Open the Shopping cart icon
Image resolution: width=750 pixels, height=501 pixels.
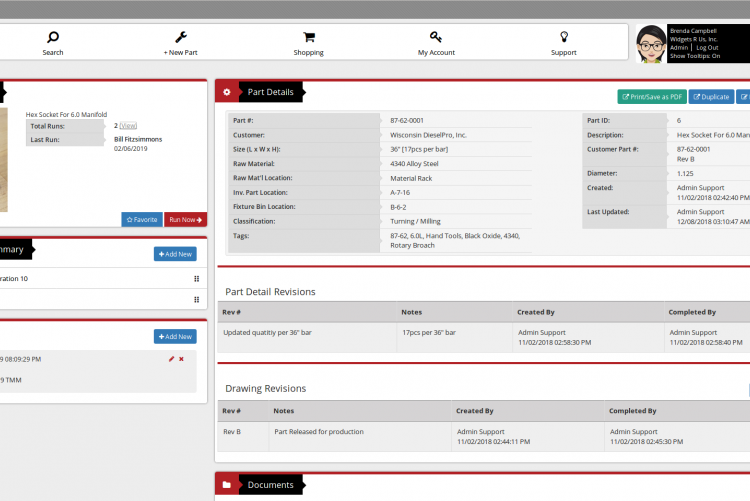[309, 37]
